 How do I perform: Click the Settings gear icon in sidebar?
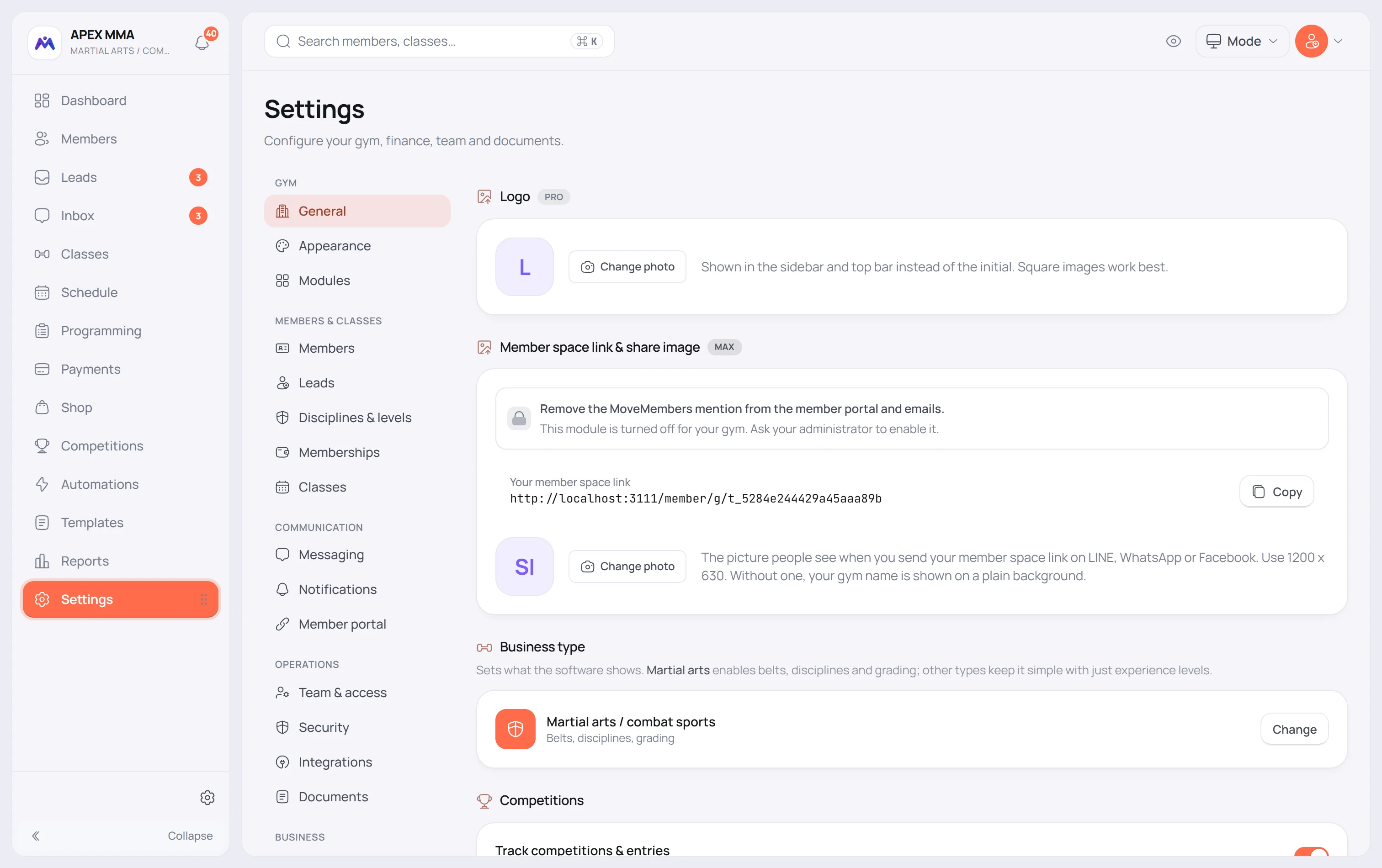tap(42, 599)
